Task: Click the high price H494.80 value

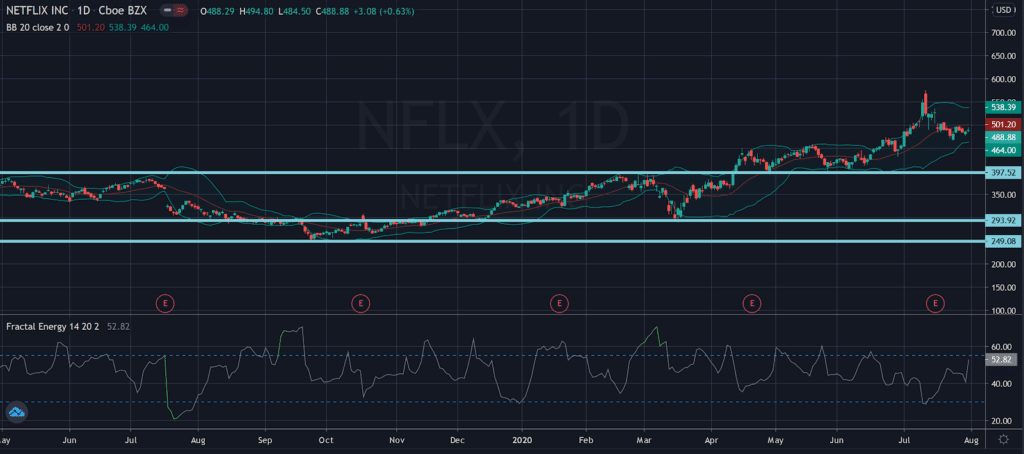Action: (x=258, y=12)
